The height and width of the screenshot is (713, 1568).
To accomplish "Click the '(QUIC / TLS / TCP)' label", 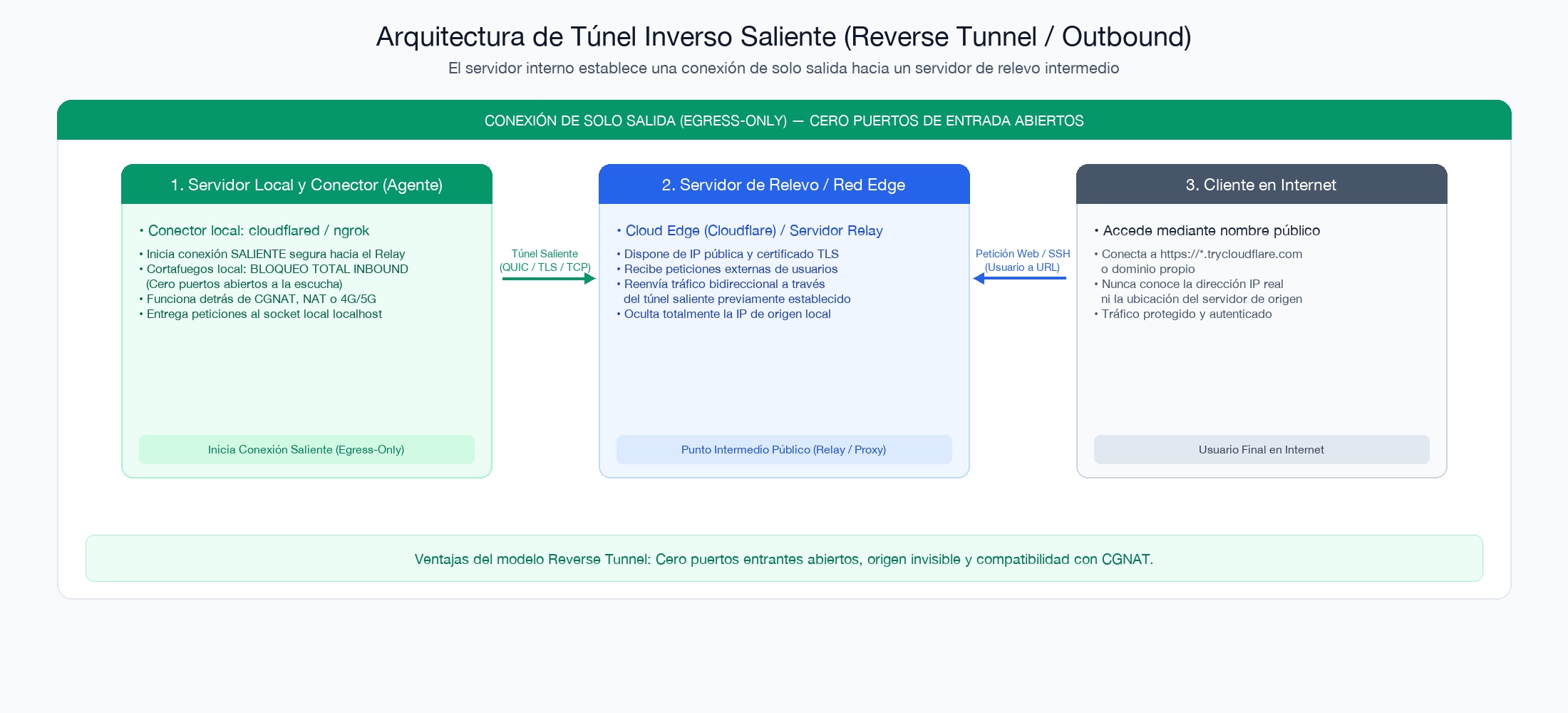I will click(545, 267).
